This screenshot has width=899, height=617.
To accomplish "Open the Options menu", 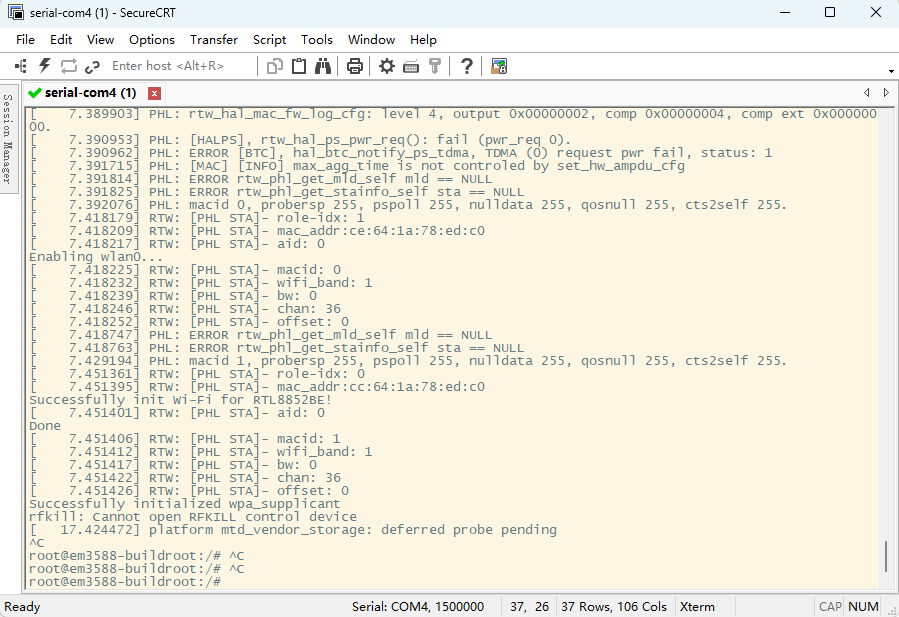I will (151, 40).
